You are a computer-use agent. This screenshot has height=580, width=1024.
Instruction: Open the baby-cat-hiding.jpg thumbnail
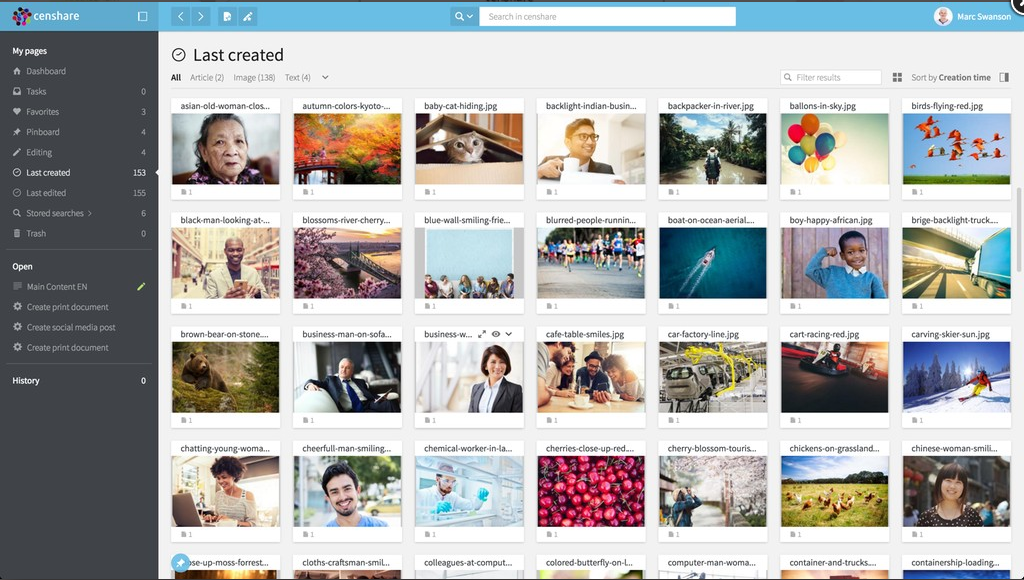469,149
